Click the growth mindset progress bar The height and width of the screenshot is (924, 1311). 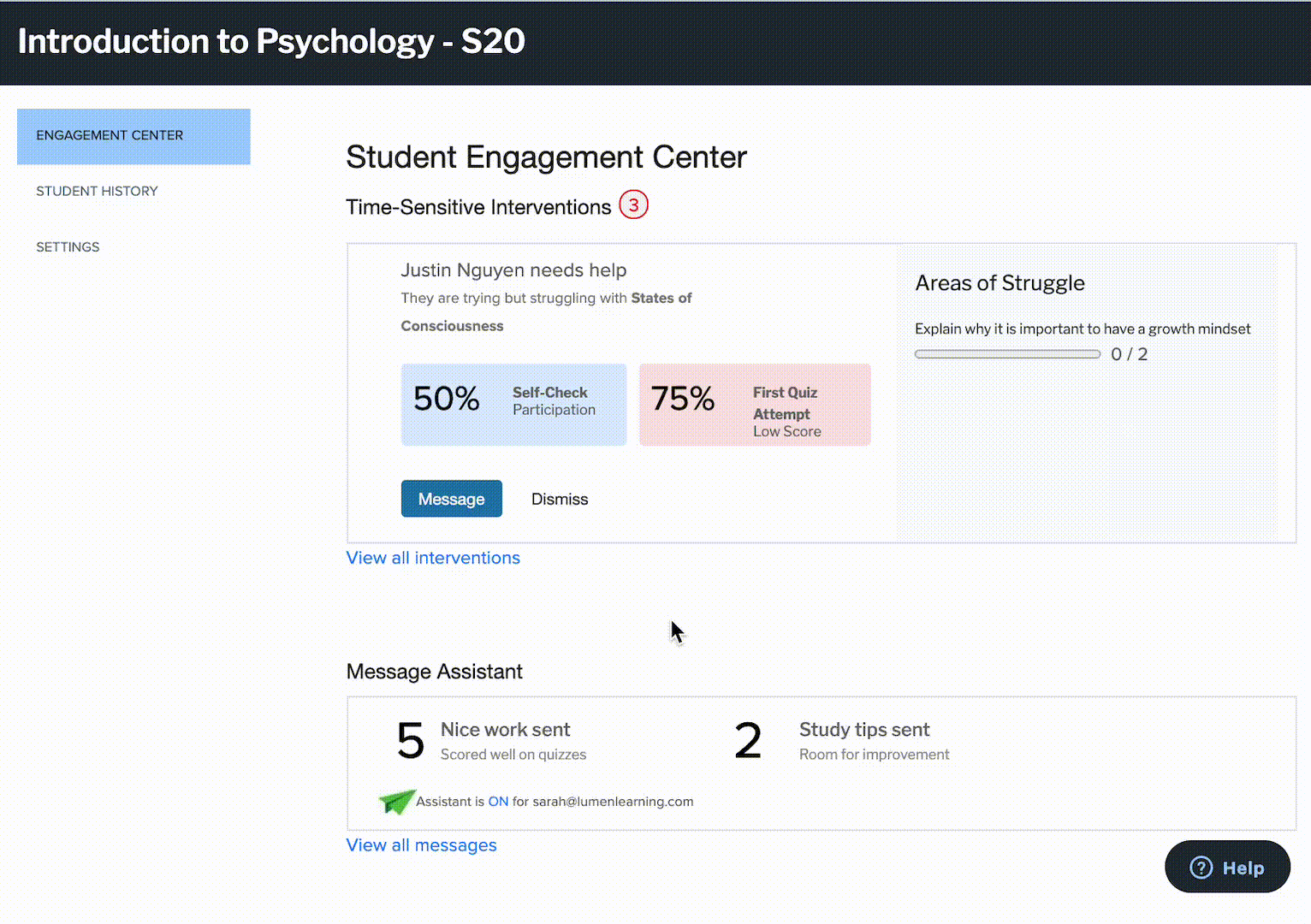click(1007, 354)
